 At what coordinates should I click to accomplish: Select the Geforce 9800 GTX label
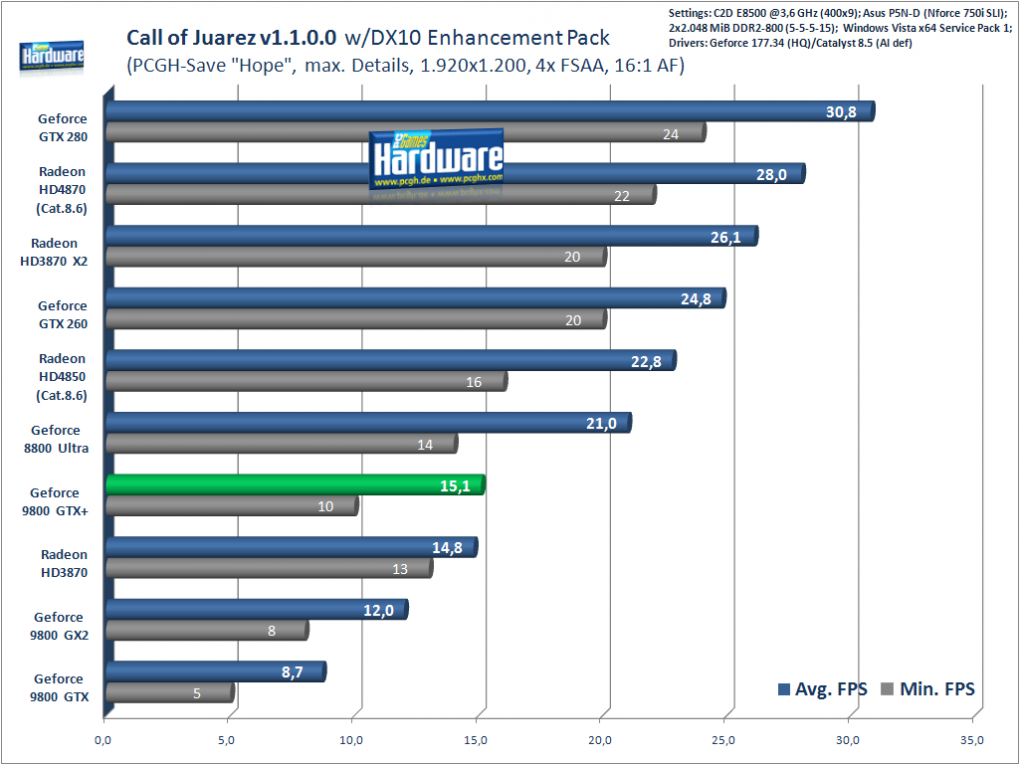coord(59,688)
